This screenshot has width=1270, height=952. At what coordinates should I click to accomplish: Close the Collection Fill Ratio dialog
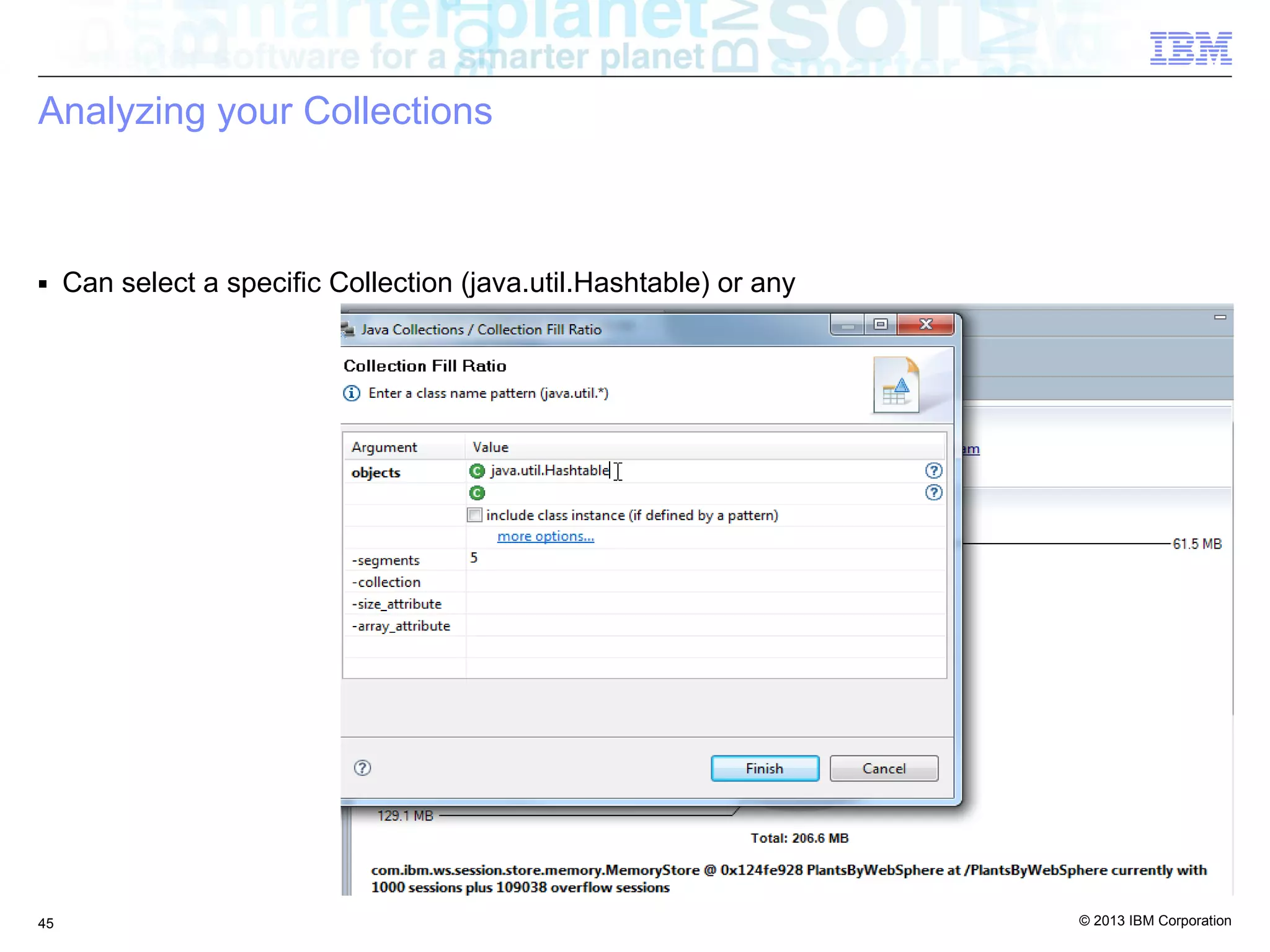point(925,324)
